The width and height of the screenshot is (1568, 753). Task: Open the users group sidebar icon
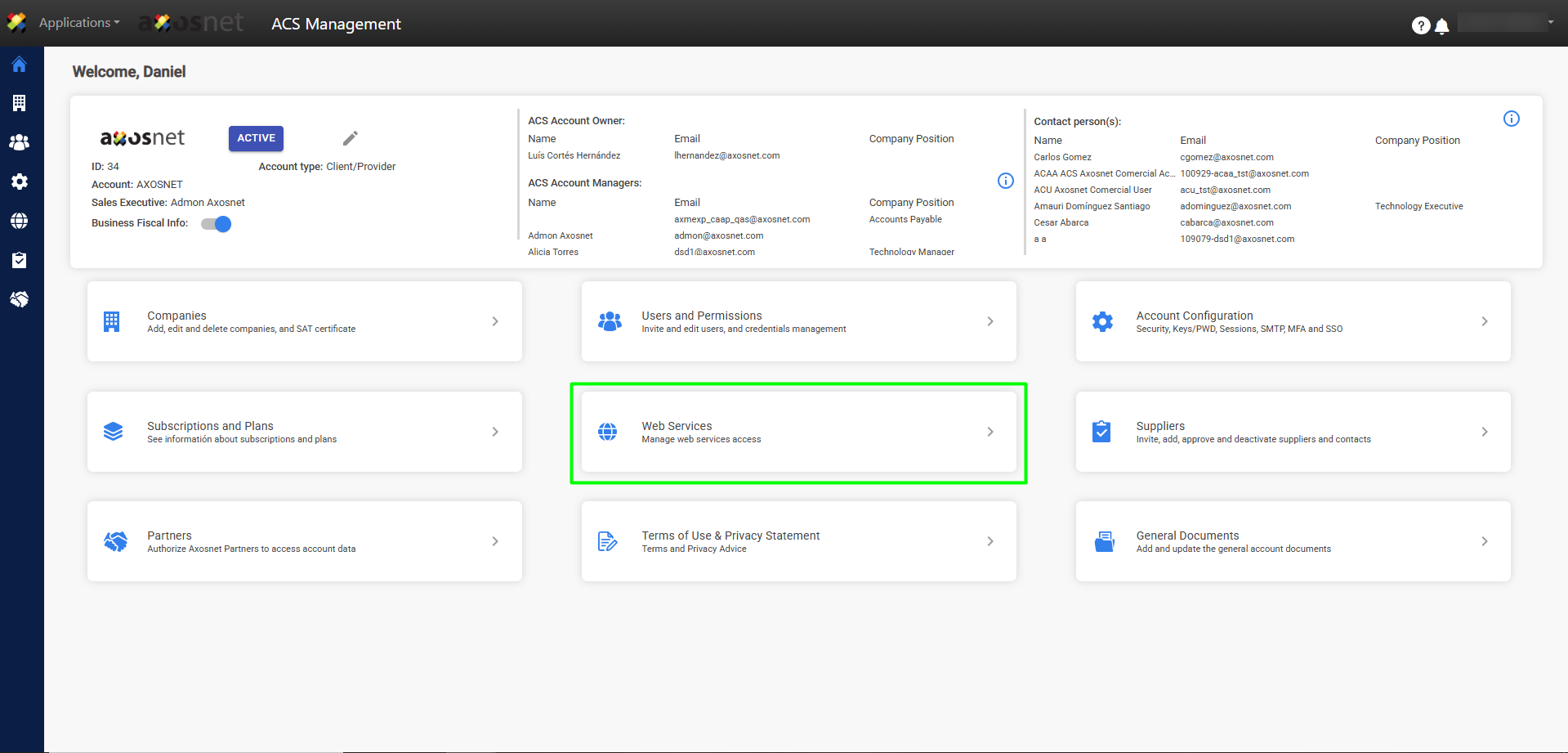click(x=19, y=142)
